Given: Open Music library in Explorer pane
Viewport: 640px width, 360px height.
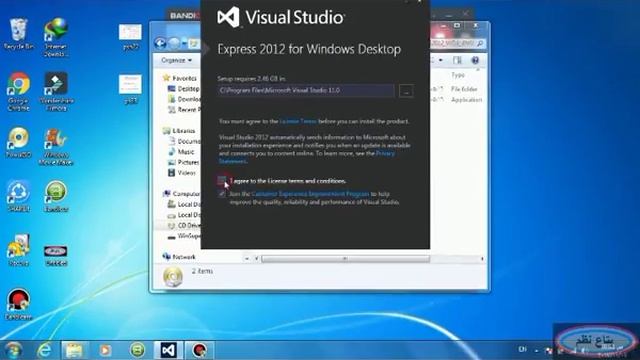Looking at the screenshot, I should (x=181, y=152).
